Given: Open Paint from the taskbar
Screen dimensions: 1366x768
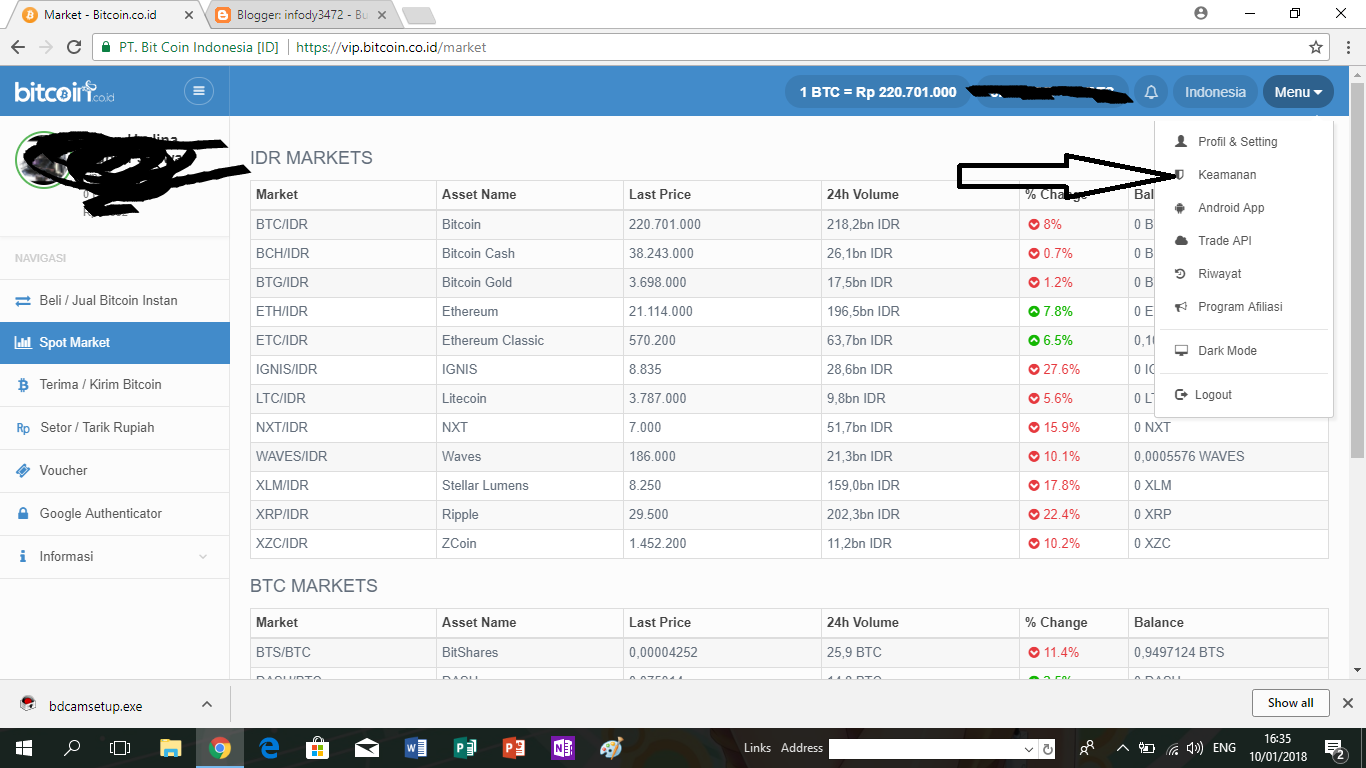Looking at the screenshot, I should tap(611, 748).
